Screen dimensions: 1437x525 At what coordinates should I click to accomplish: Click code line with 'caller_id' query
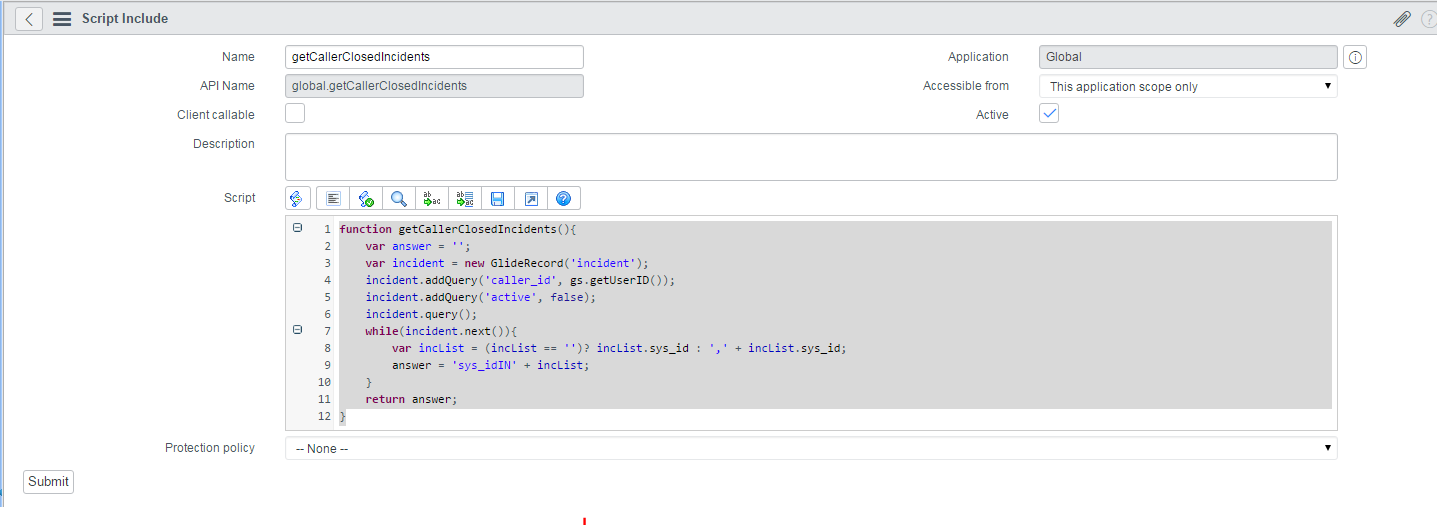pos(520,280)
